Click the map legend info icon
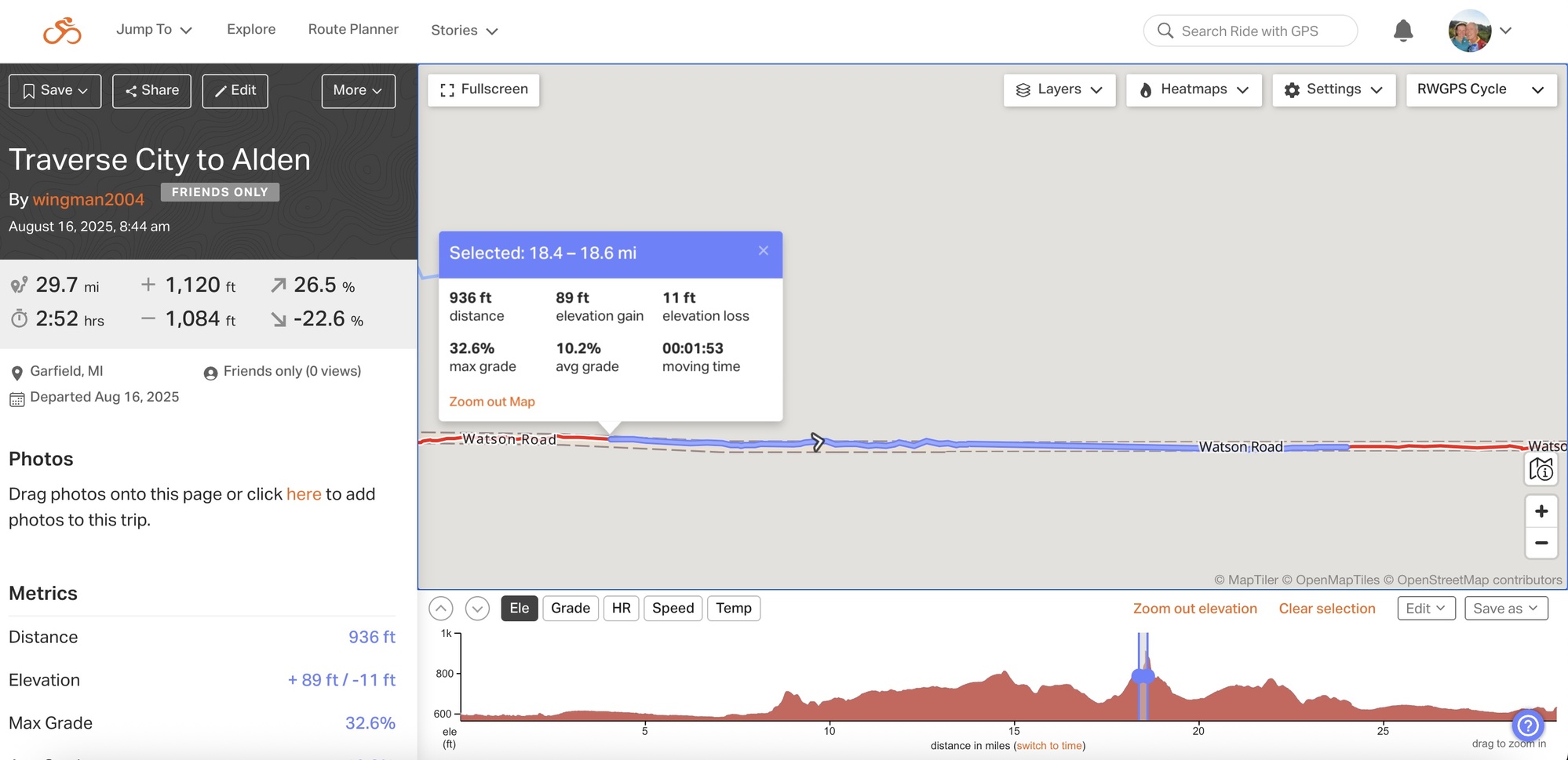 pyautogui.click(x=1541, y=469)
